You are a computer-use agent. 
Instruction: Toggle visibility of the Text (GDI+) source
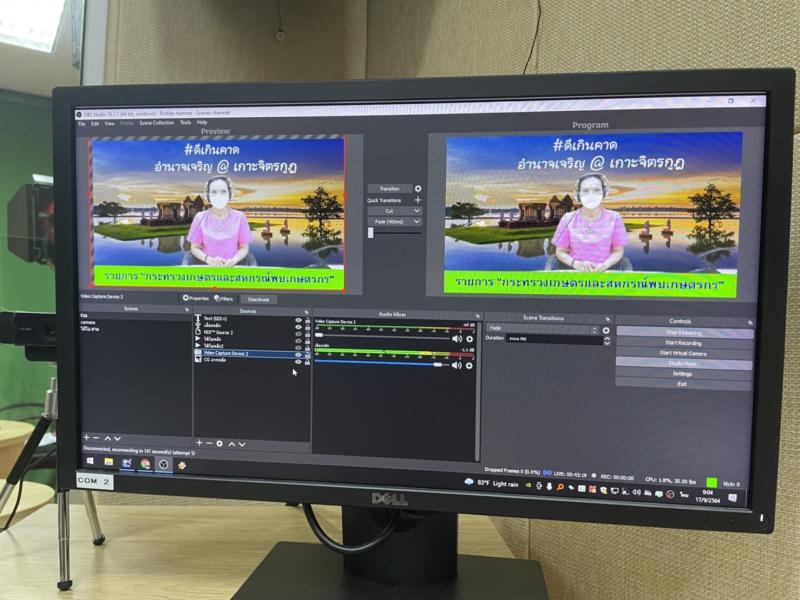[298, 320]
